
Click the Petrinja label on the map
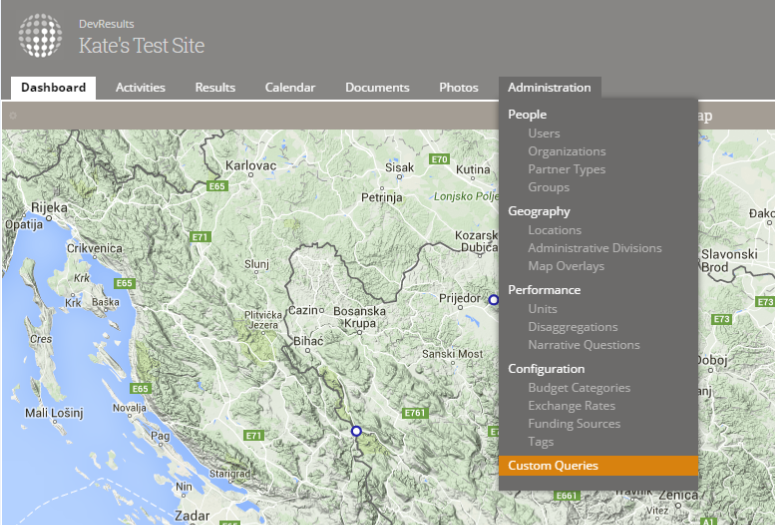point(382,198)
